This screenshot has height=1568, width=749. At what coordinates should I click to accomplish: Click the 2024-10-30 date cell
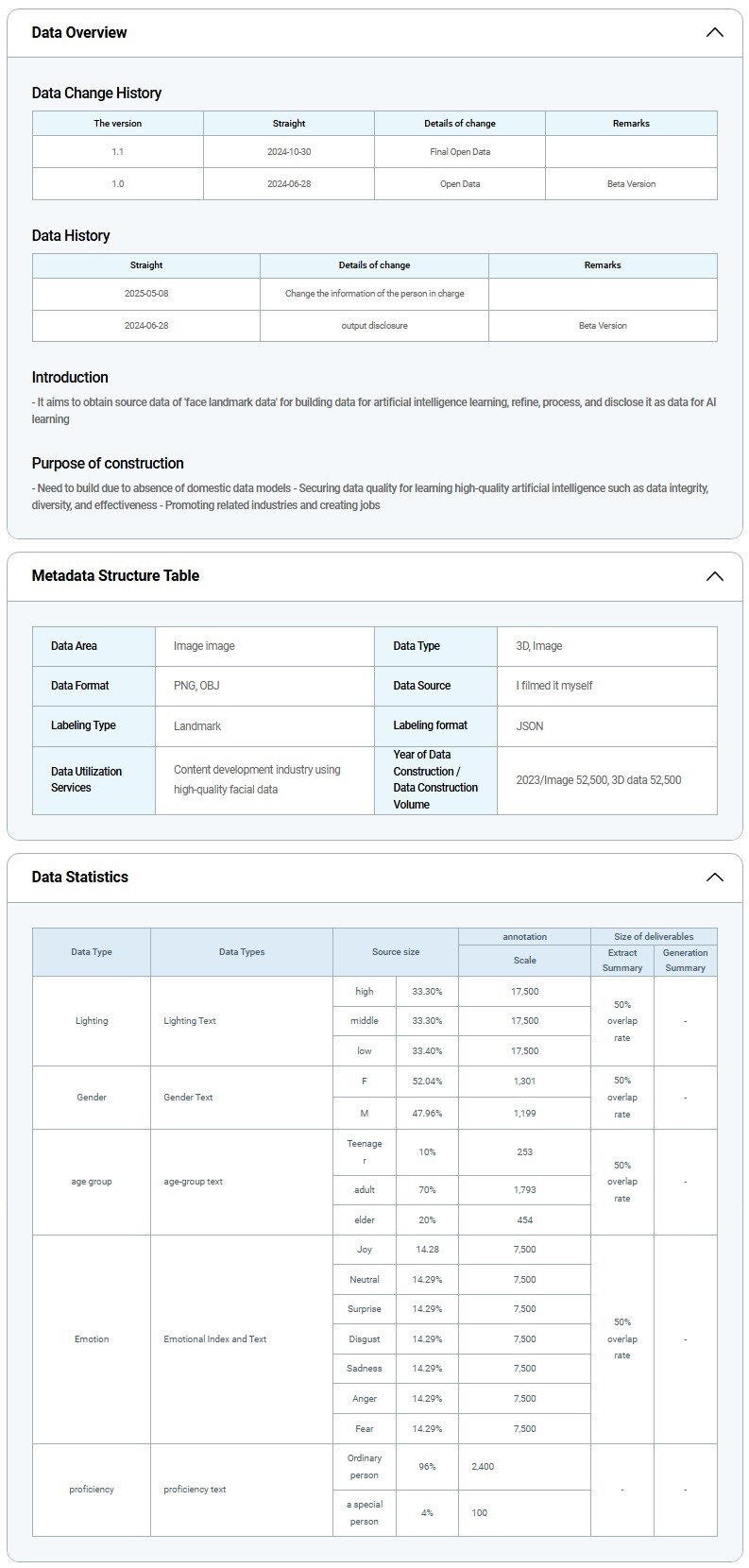(289, 152)
